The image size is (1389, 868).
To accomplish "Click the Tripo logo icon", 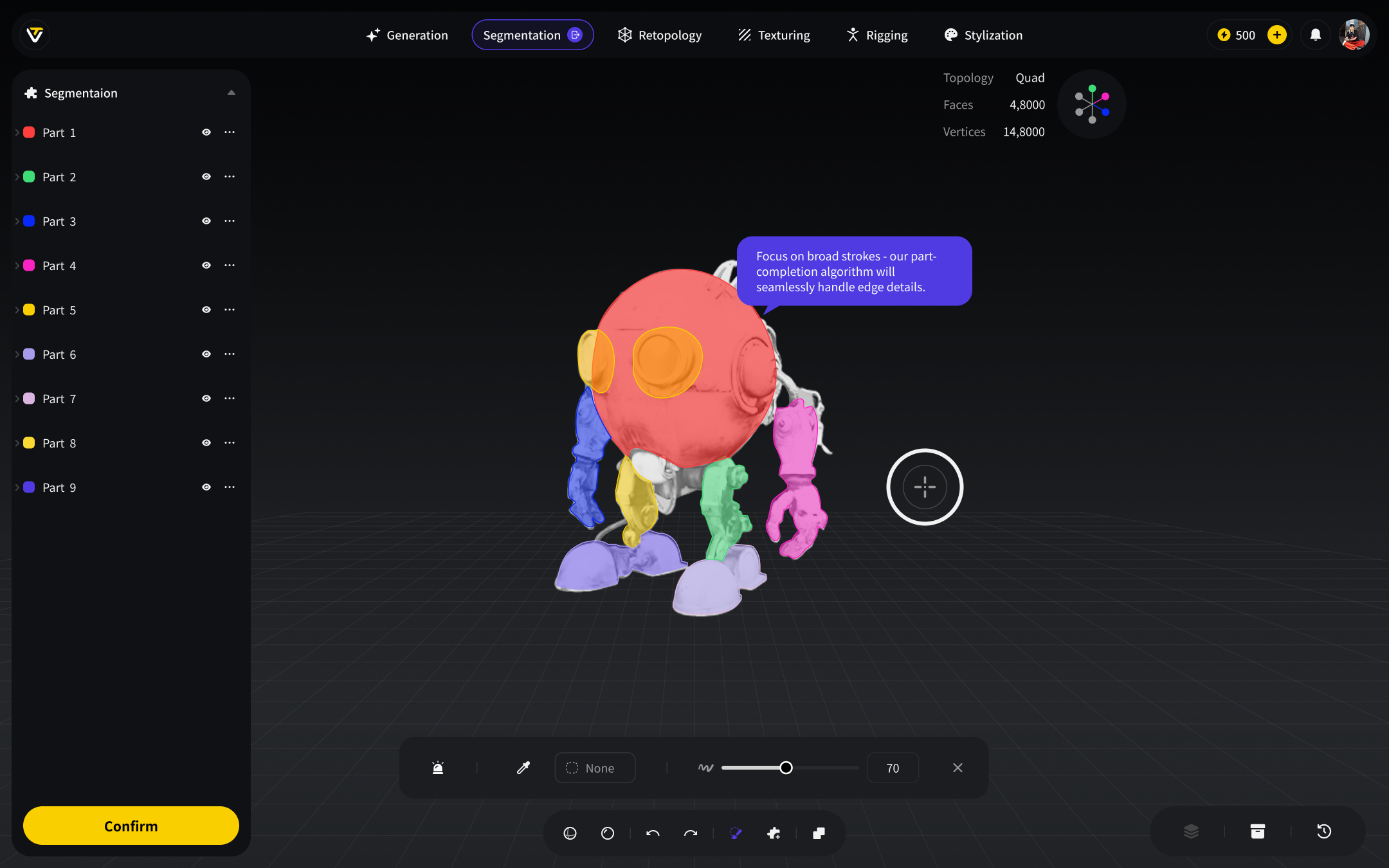I will (35, 35).
